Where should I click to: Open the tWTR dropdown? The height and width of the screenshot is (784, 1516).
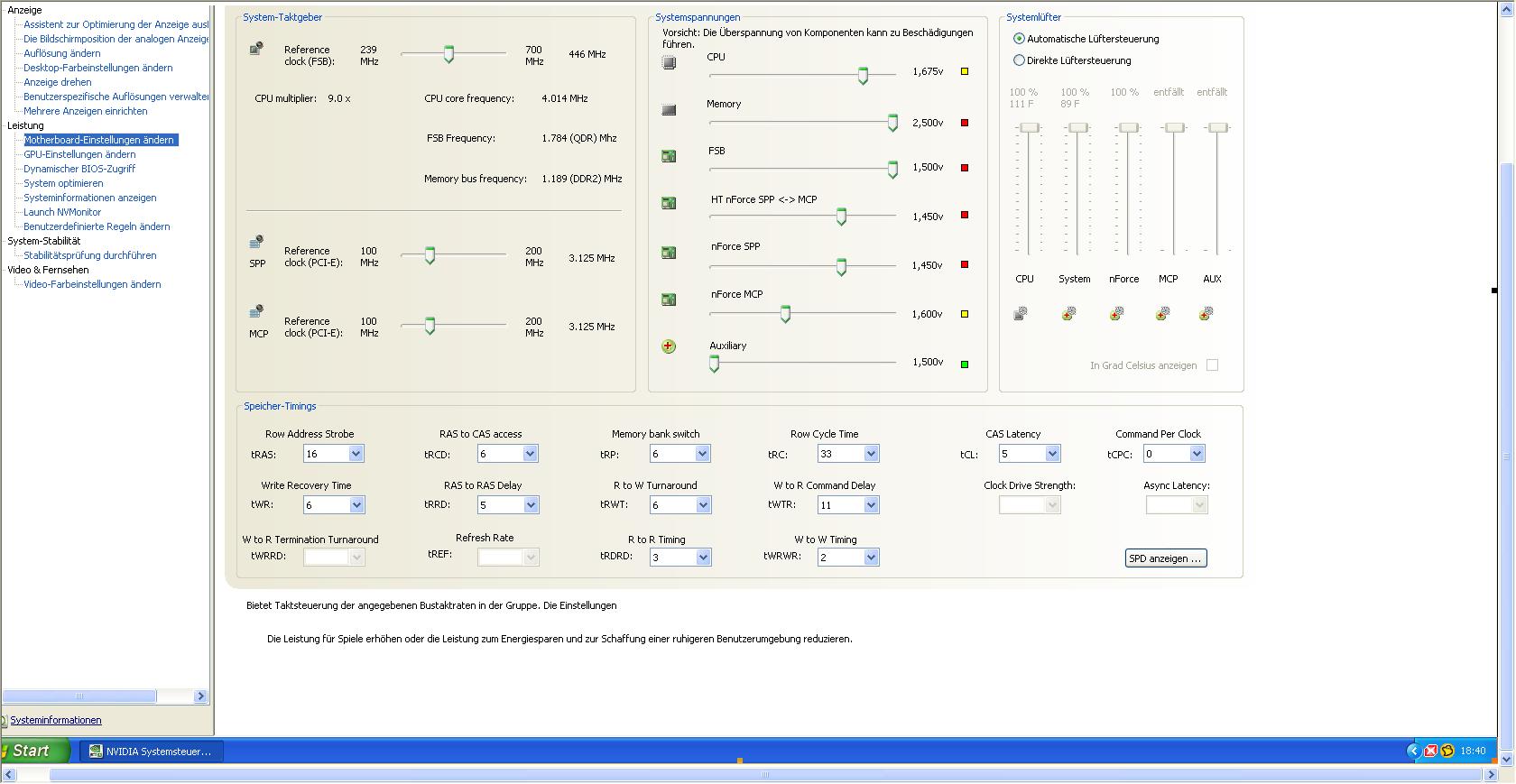(871, 505)
